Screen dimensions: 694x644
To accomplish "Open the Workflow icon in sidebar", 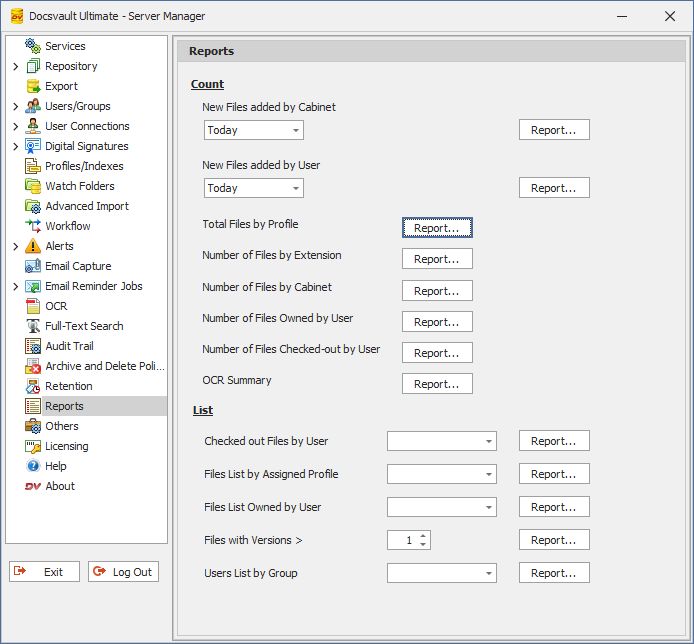I will pyautogui.click(x=33, y=226).
